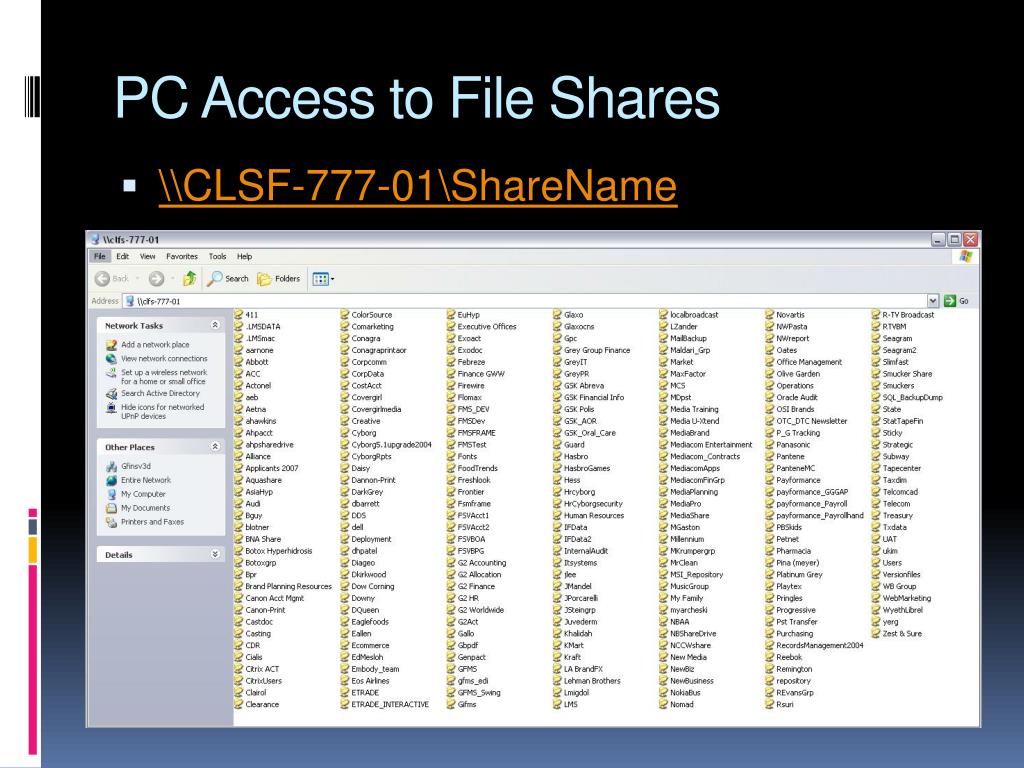The image size is (1024, 768).
Task: Open the Tools menu
Action: [x=217, y=257]
